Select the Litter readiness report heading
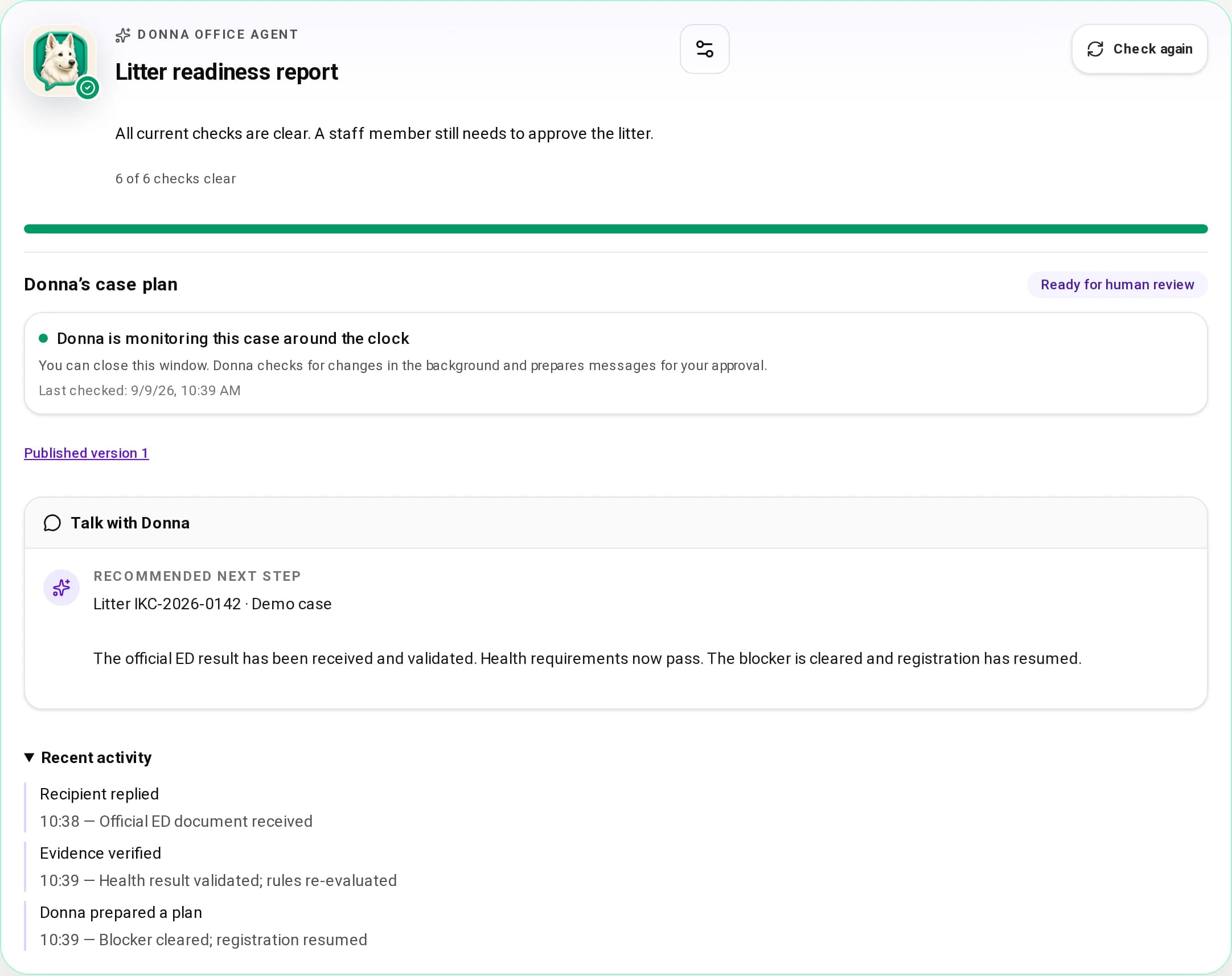1232x976 pixels. 226,72
